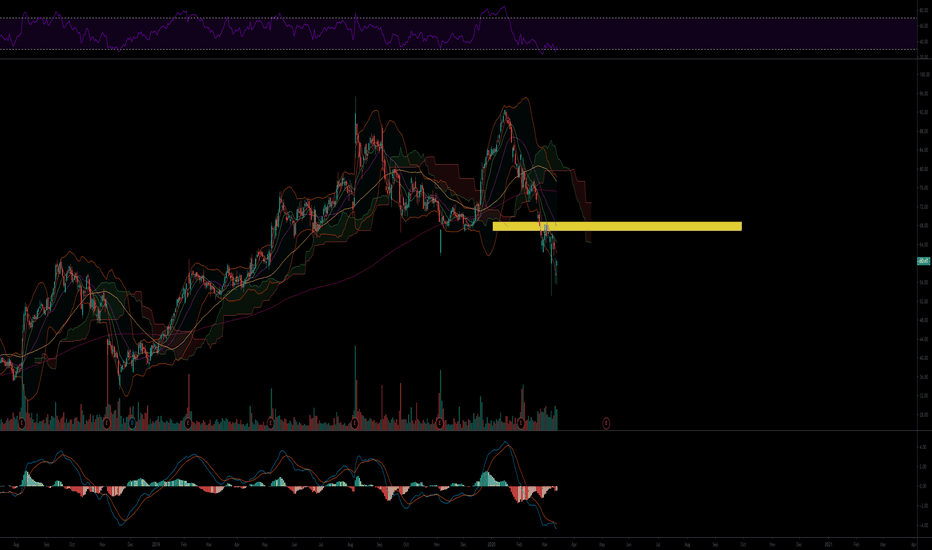
Task: Open the November 2018 earnings marker
Action: [x=107, y=423]
